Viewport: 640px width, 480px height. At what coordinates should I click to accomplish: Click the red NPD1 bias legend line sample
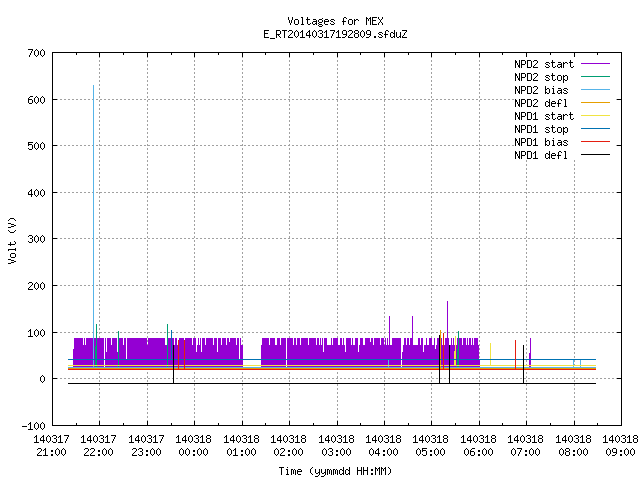(595, 142)
